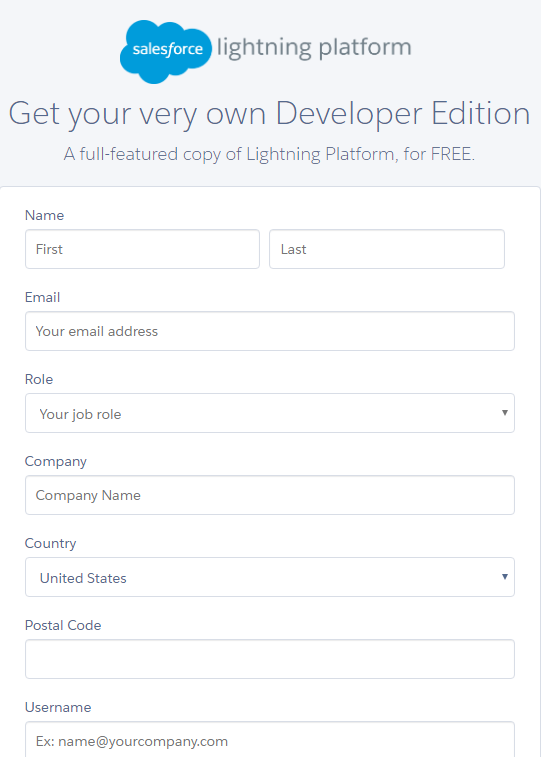This screenshot has width=541, height=757.
Task: Click the Company field label
Action: pyautogui.click(x=56, y=462)
